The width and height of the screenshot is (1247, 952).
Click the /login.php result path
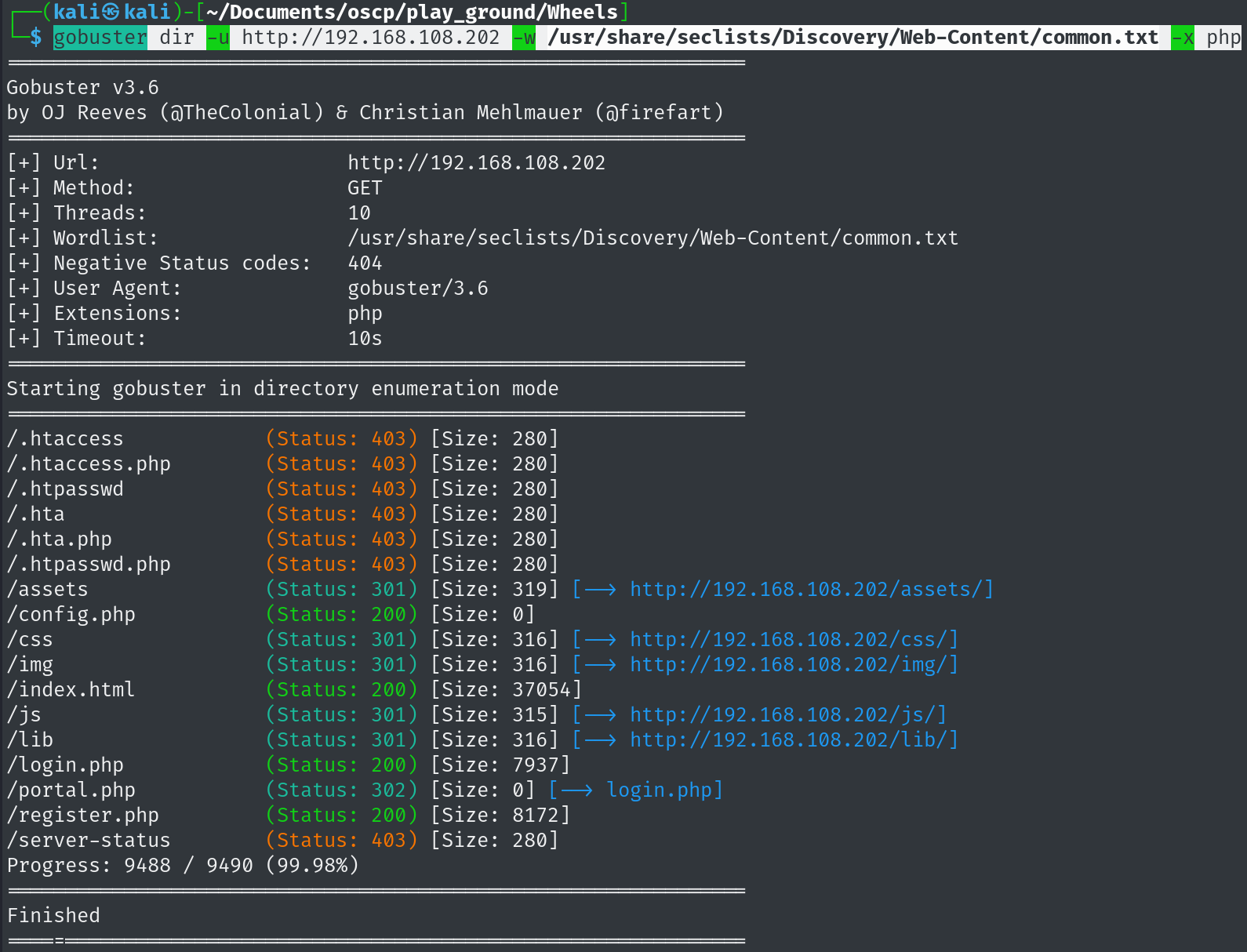65,765
